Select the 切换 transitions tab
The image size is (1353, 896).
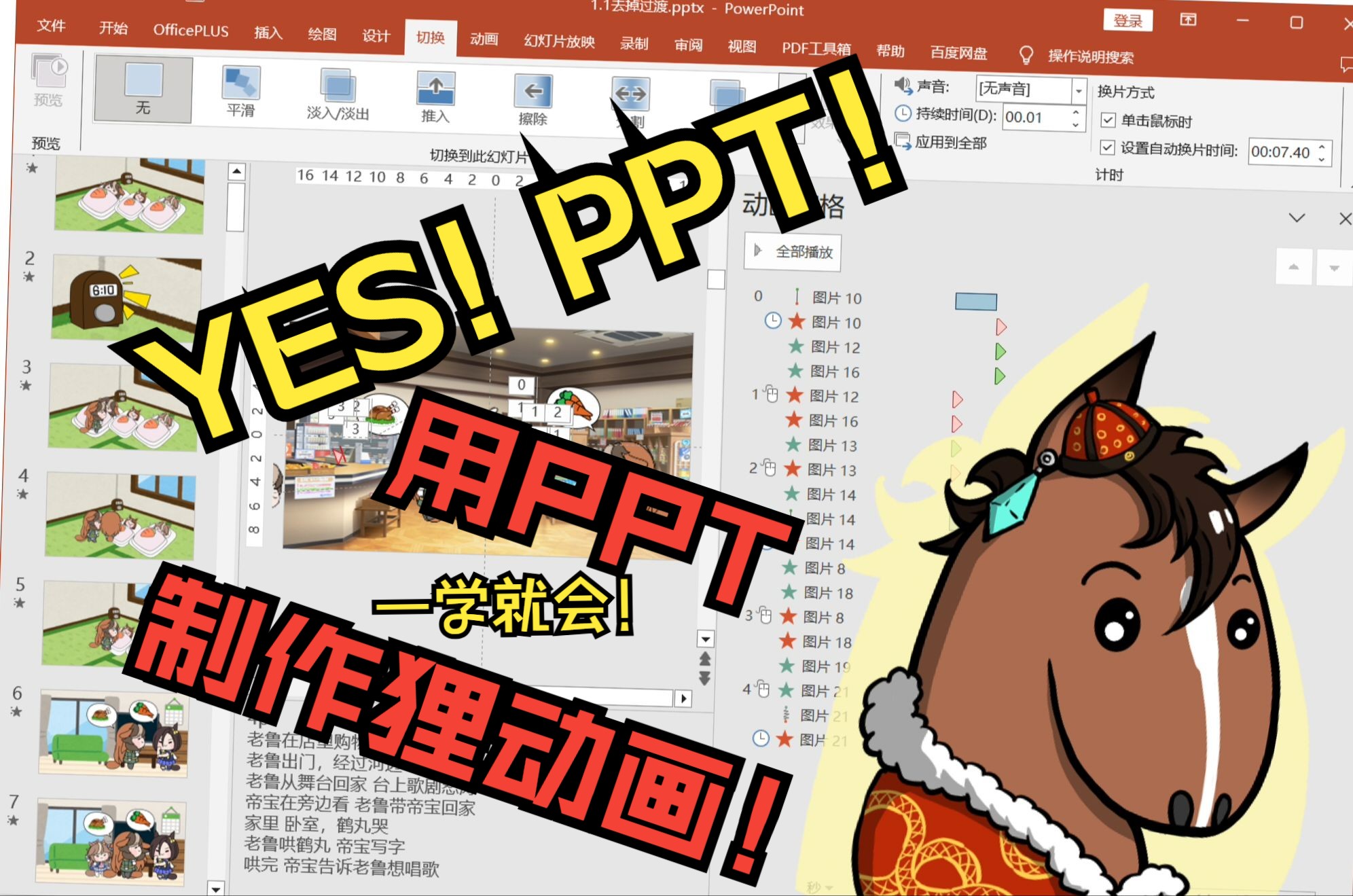pos(431,37)
